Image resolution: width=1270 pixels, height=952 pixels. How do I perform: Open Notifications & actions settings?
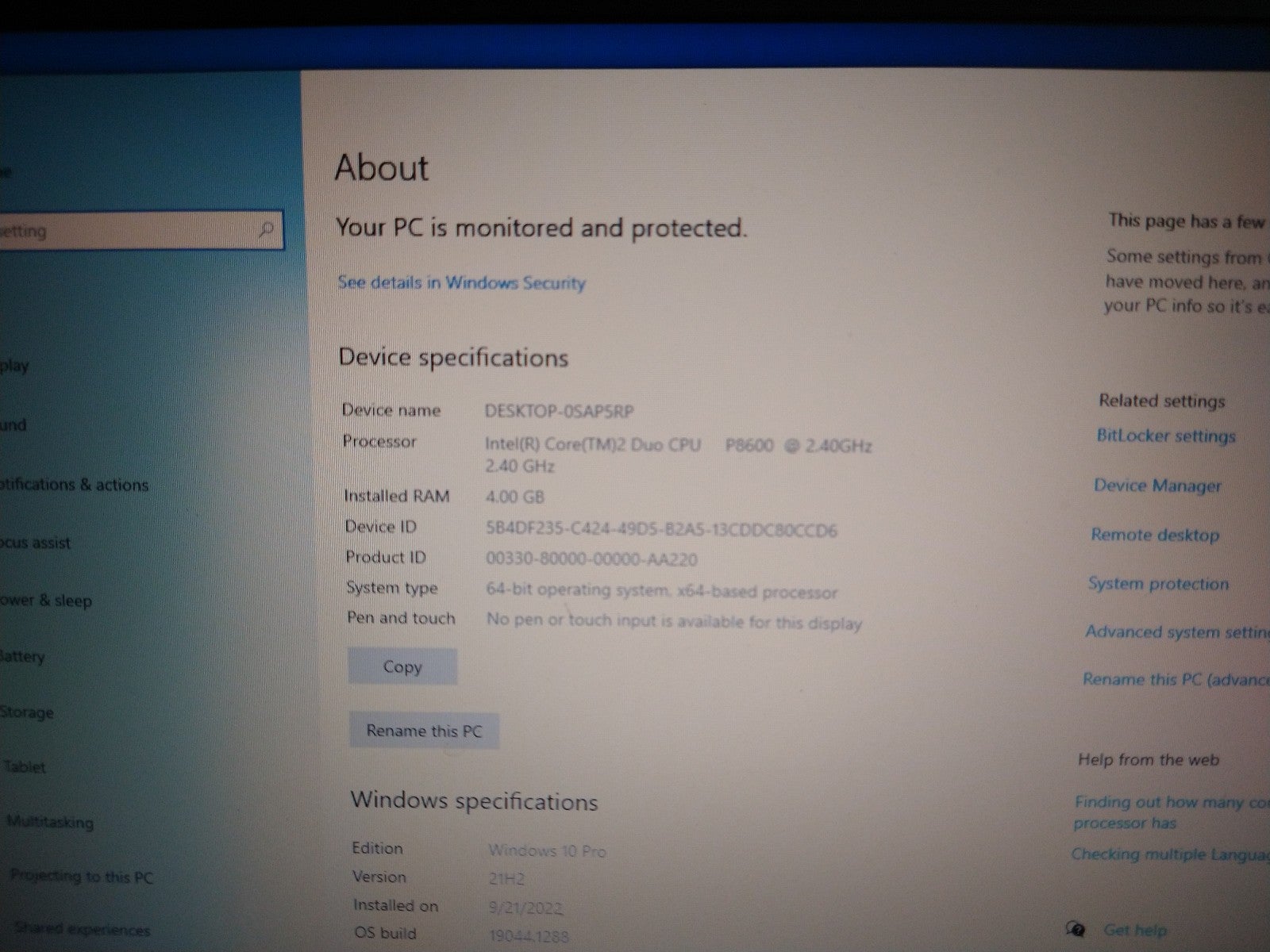tap(74, 485)
